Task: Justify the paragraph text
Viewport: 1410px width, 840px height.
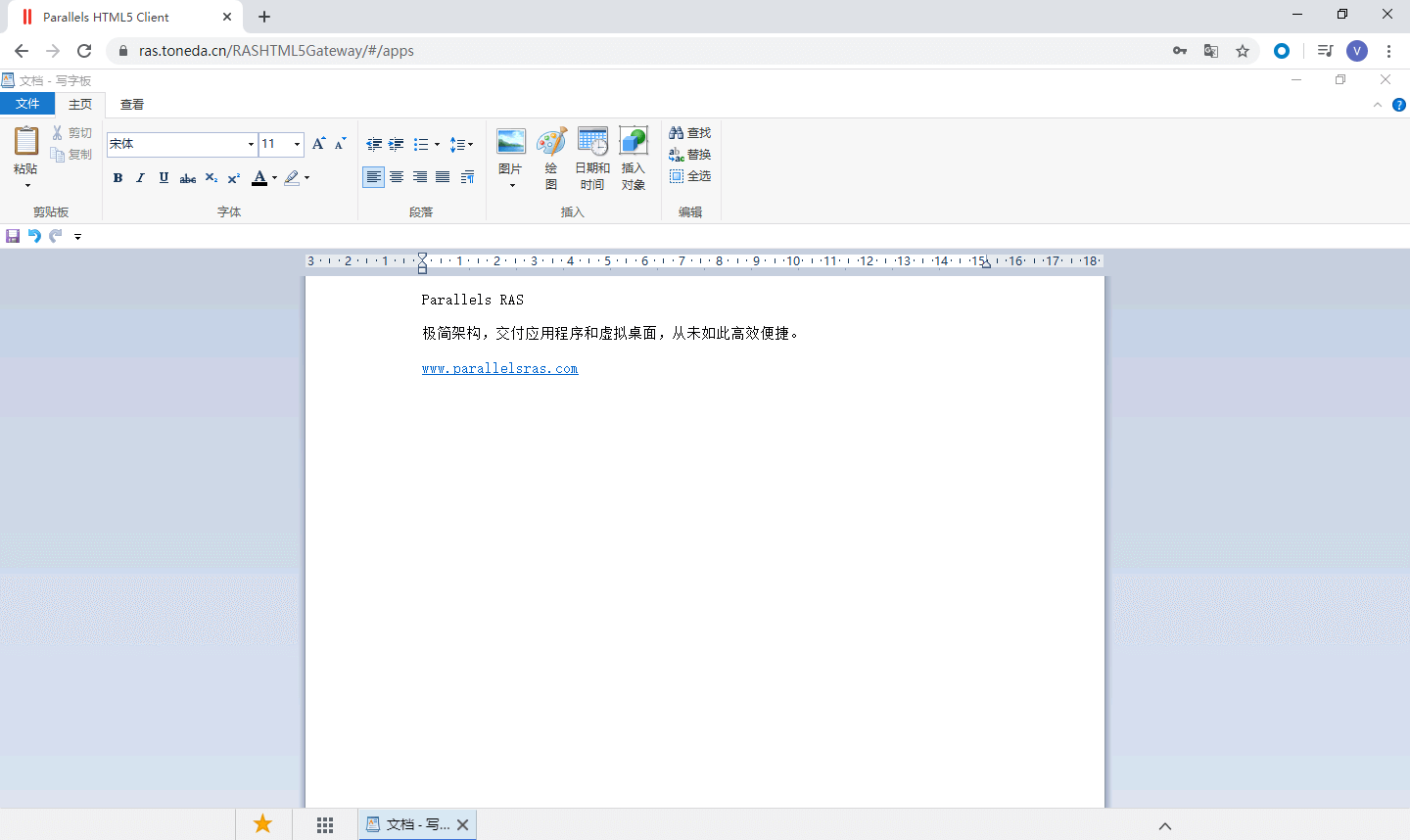Action: [444, 177]
